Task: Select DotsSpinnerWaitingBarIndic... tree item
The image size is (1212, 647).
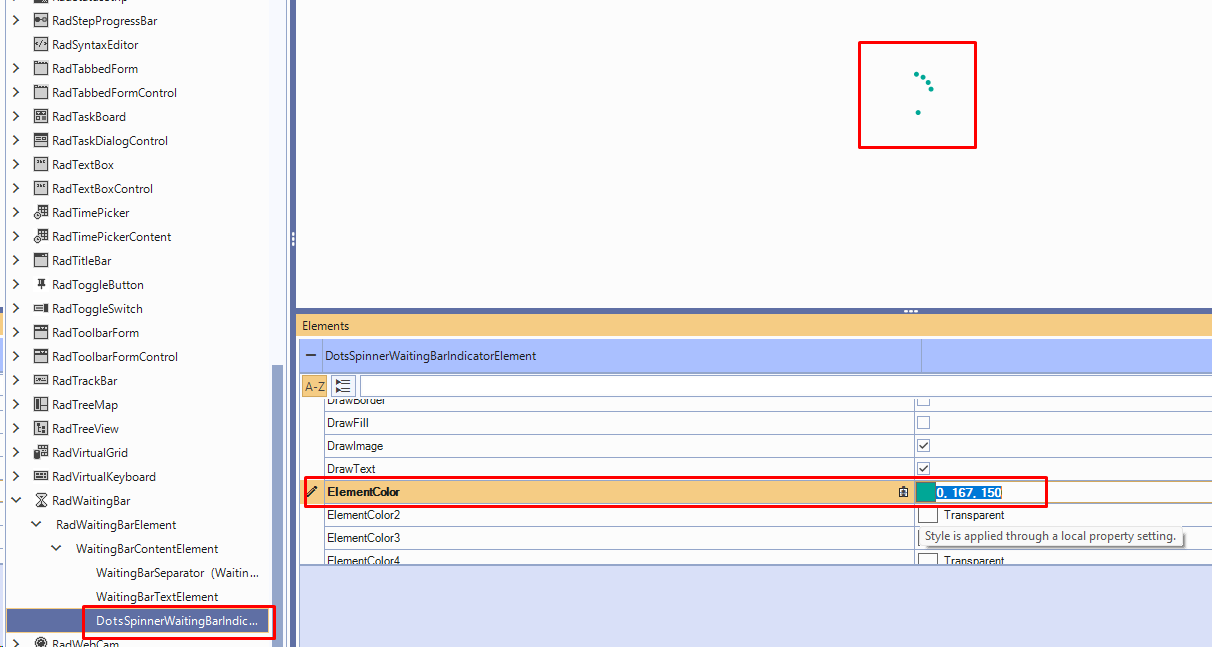Action: [177, 621]
